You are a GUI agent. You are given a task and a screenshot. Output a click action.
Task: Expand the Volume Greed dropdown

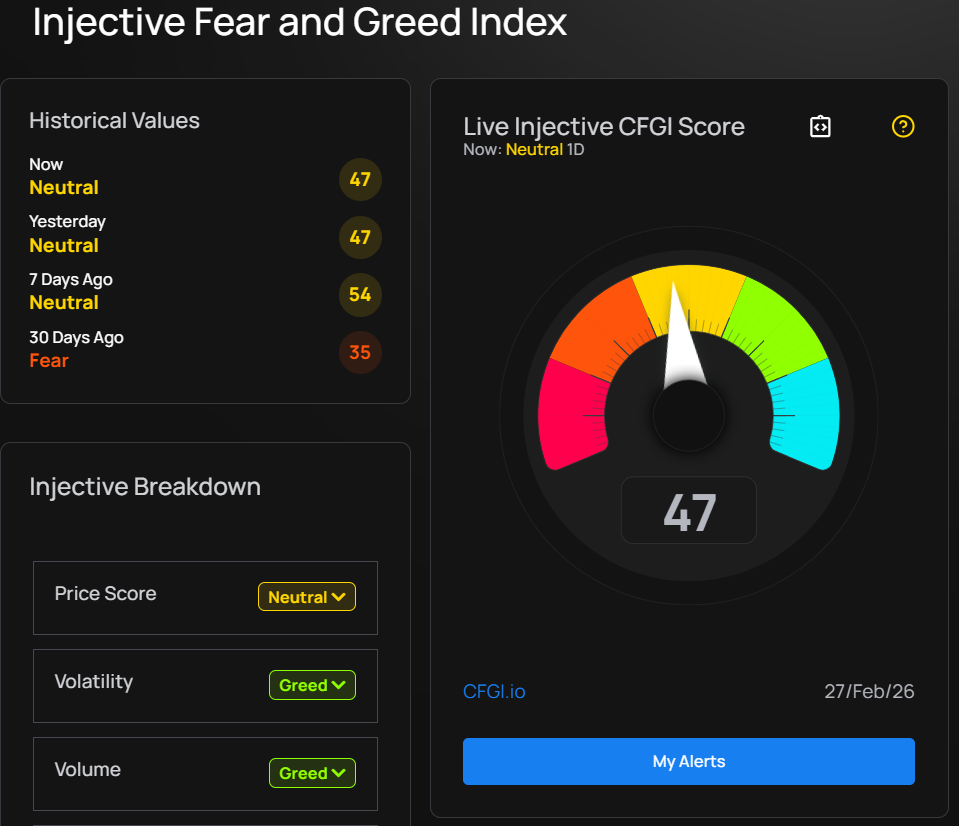(x=313, y=773)
